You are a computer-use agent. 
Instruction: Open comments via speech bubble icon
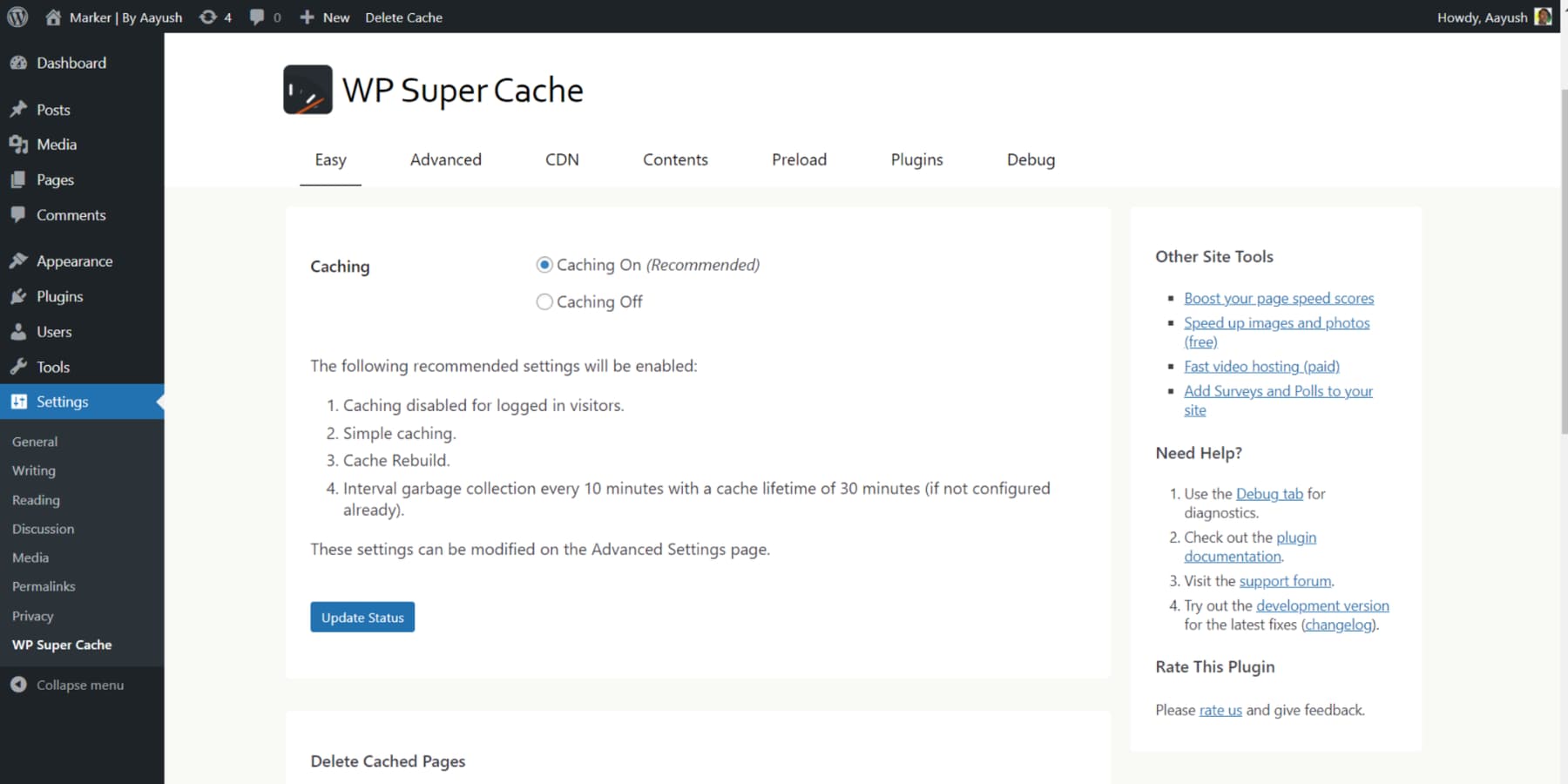[x=259, y=17]
